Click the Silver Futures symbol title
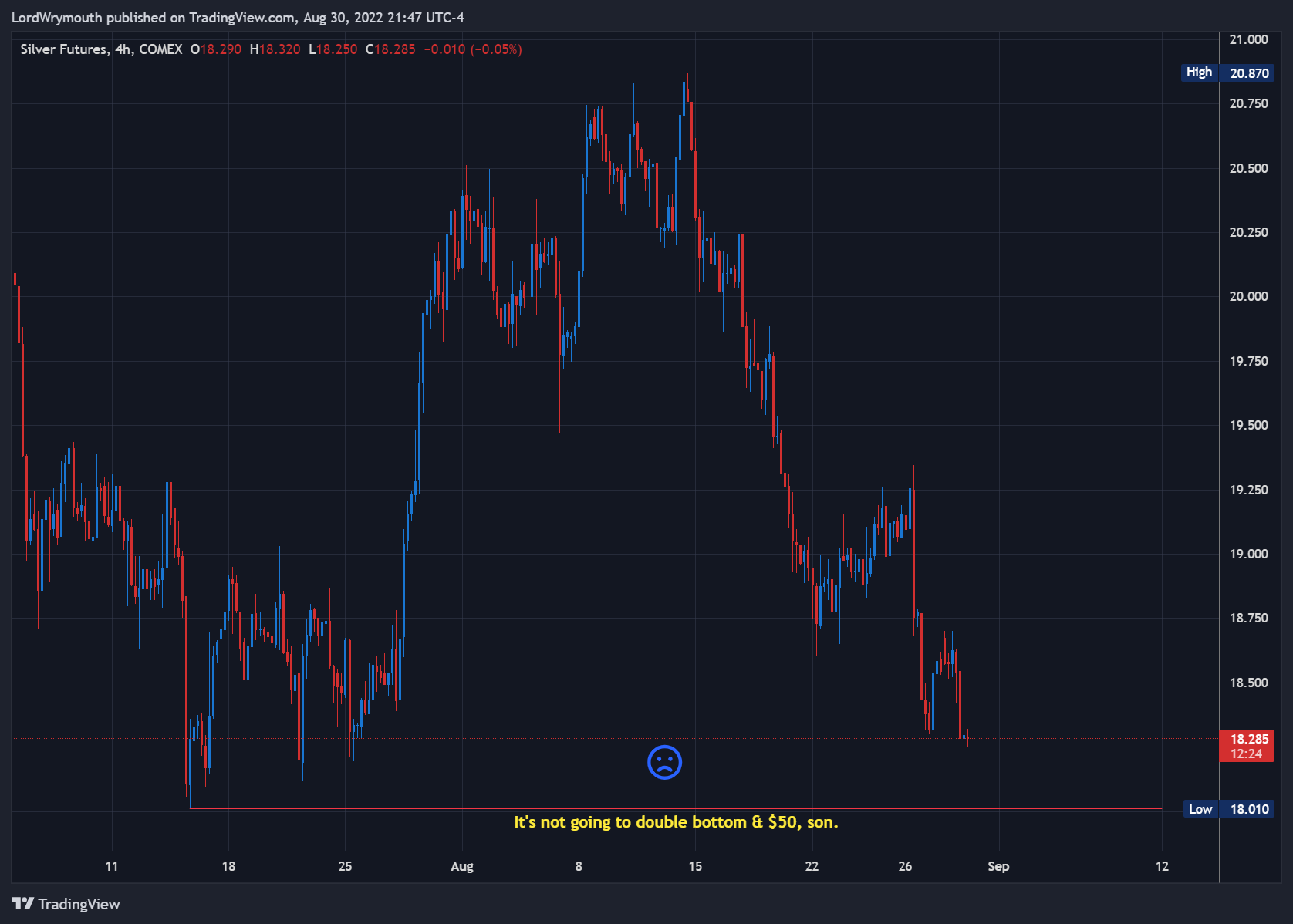The height and width of the screenshot is (924, 1293). click(64, 49)
